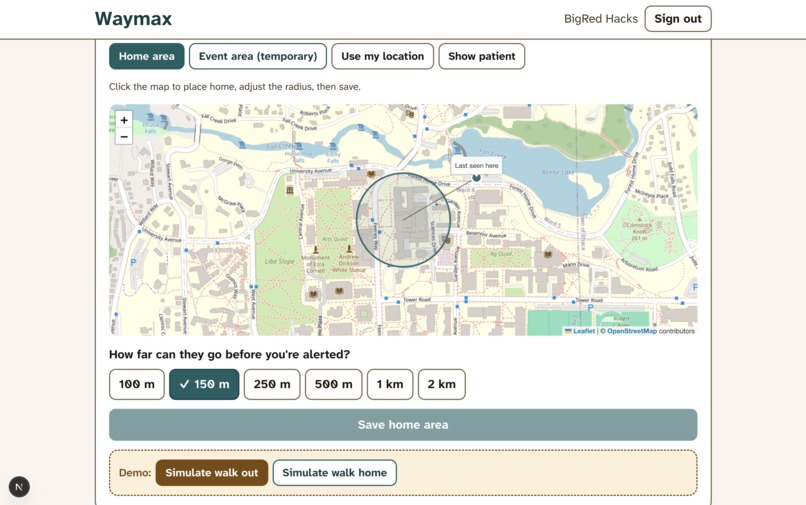Sign out of the account
The height and width of the screenshot is (505, 806).
pos(678,19)
